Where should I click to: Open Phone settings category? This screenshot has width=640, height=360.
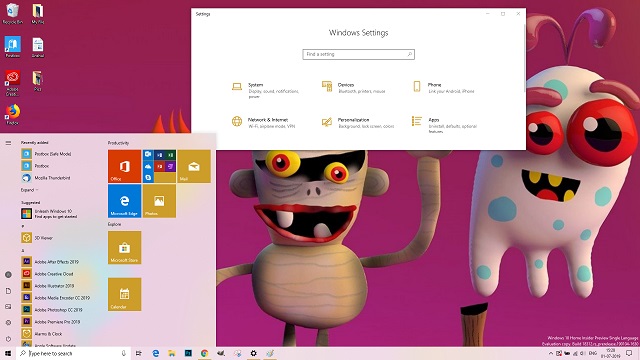tap(445, 88)
